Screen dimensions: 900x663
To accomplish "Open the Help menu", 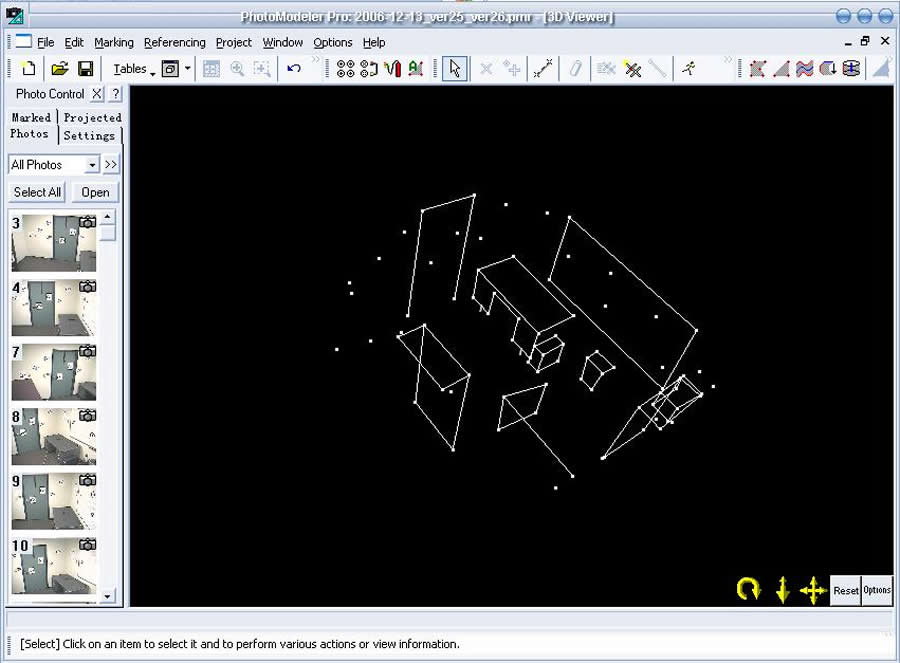I will 374,42.
